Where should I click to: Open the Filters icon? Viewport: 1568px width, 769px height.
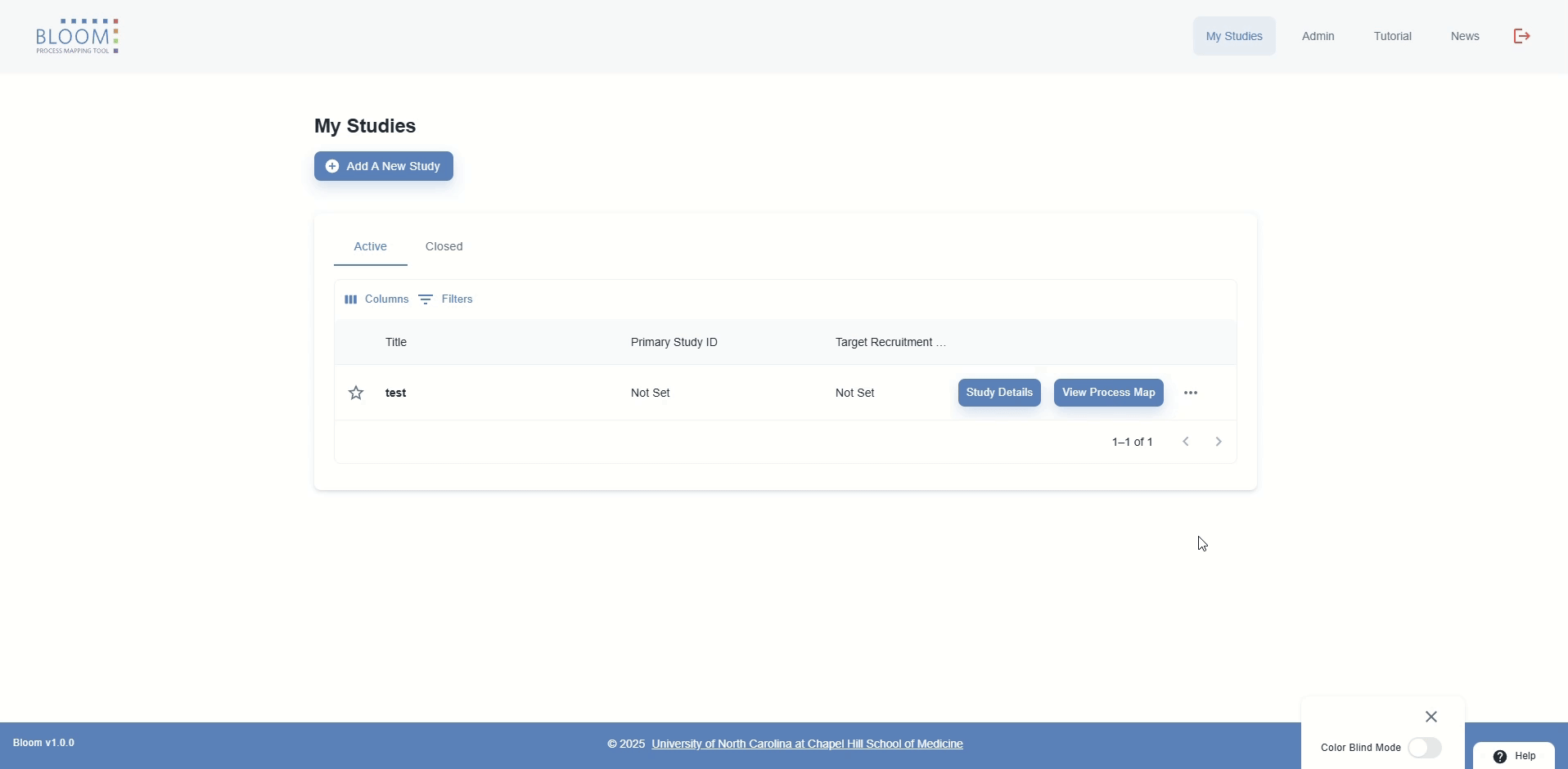click(x=425, y=299)
